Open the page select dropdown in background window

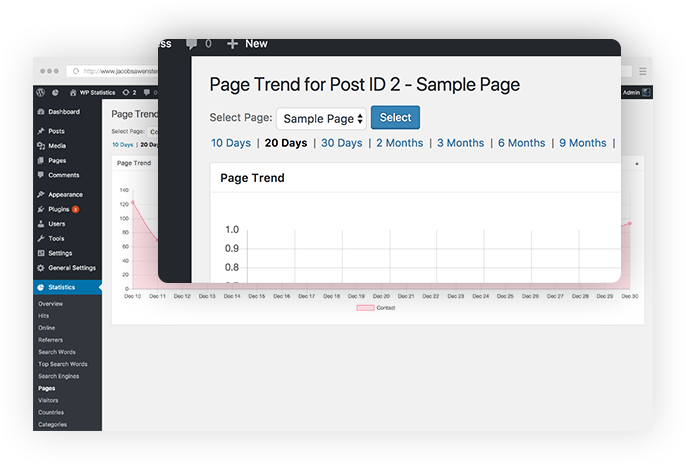tap(152, 131)
